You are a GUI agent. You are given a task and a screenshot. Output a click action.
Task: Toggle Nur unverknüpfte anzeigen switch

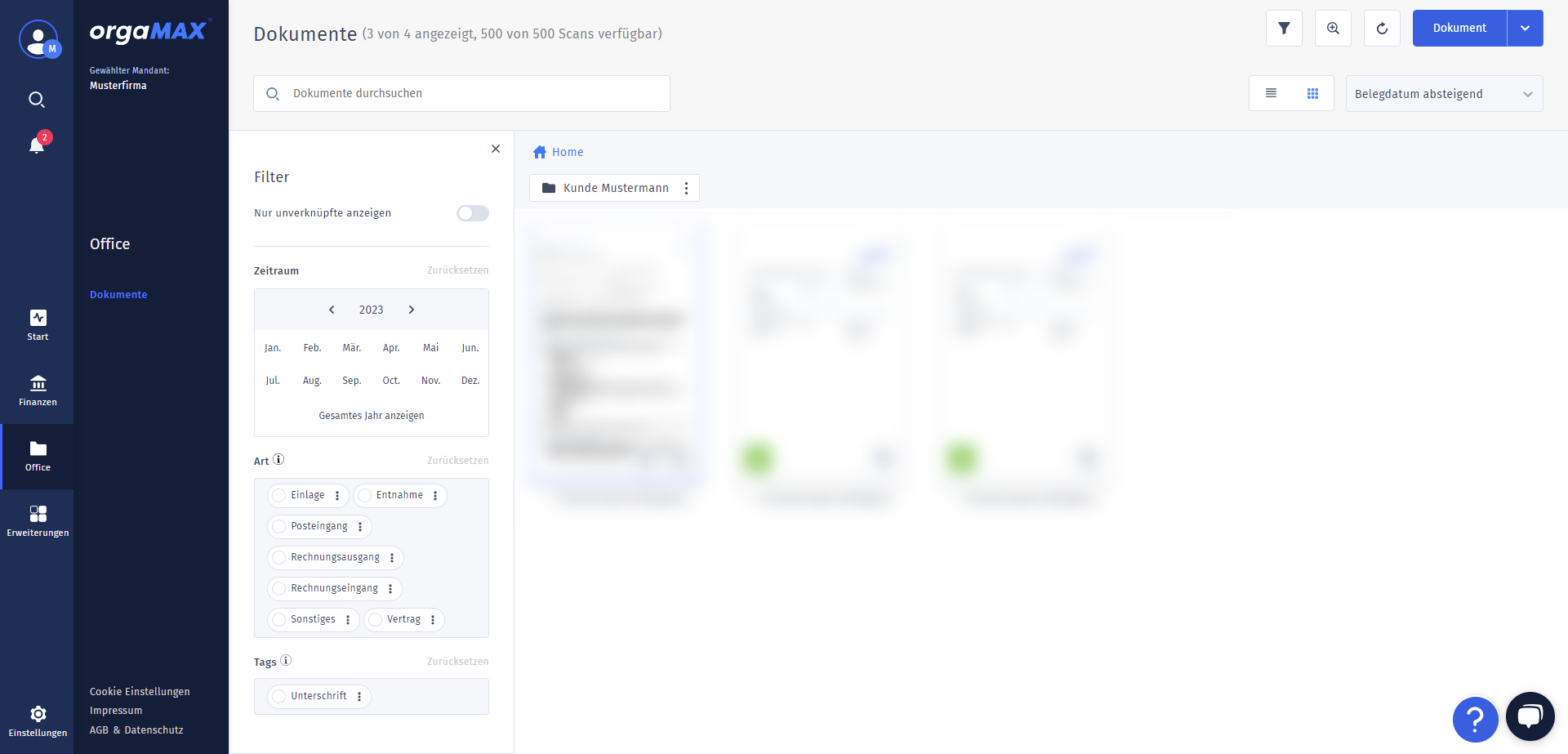tap(473, 213)
